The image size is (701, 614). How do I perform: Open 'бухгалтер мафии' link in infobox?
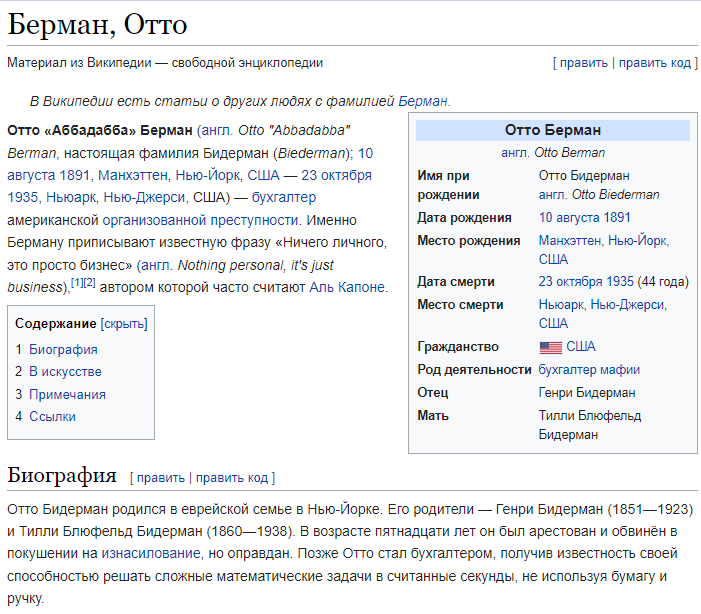click(x=589, y=369)
